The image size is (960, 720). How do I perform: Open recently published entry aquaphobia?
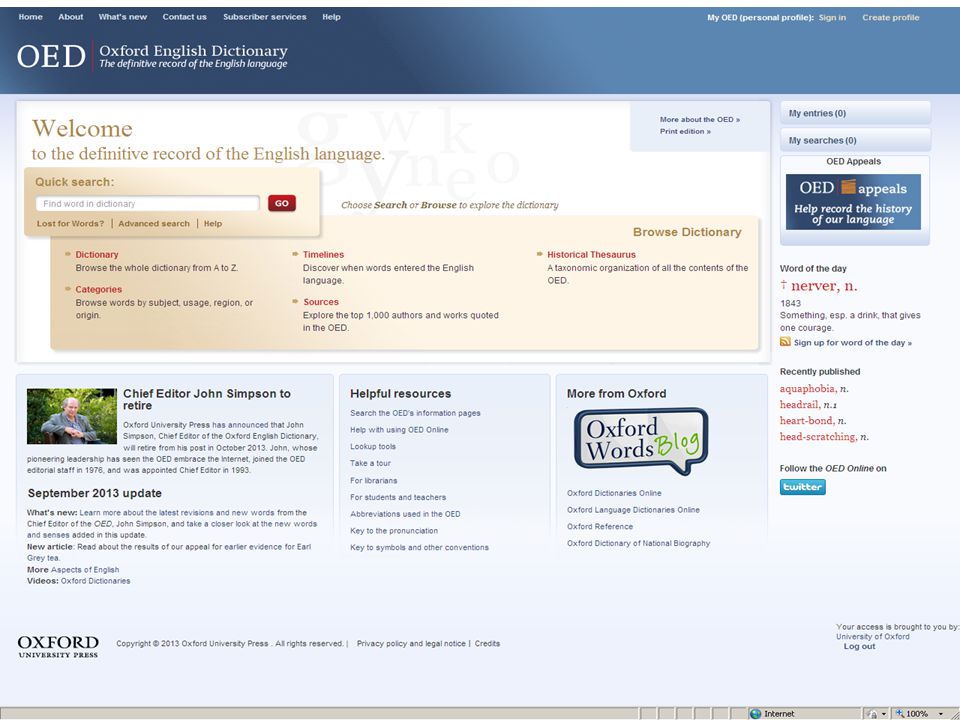click(x=814, y=389)
